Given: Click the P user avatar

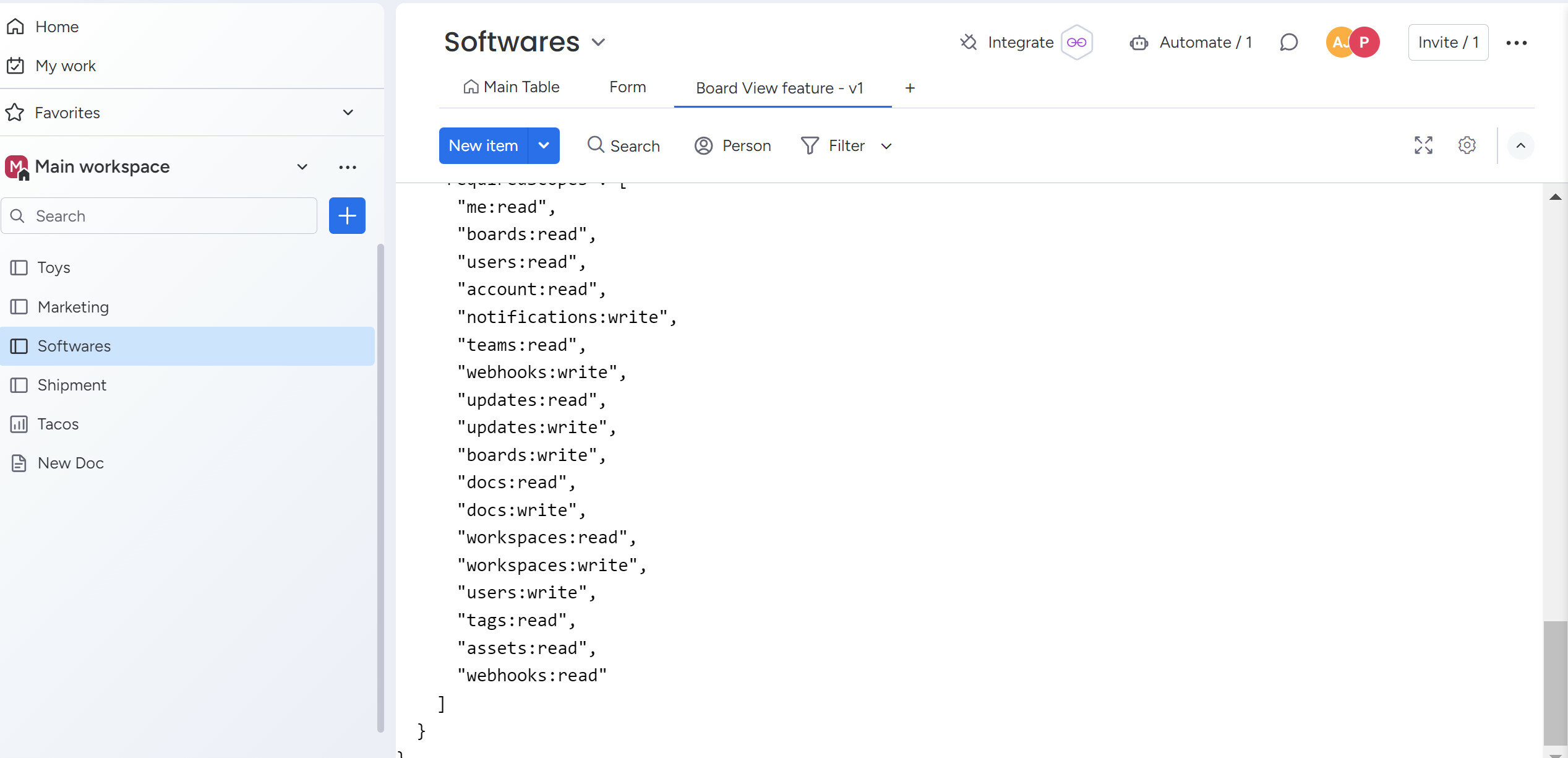Looking at the screenshot, I should [x=1365, y=42].
